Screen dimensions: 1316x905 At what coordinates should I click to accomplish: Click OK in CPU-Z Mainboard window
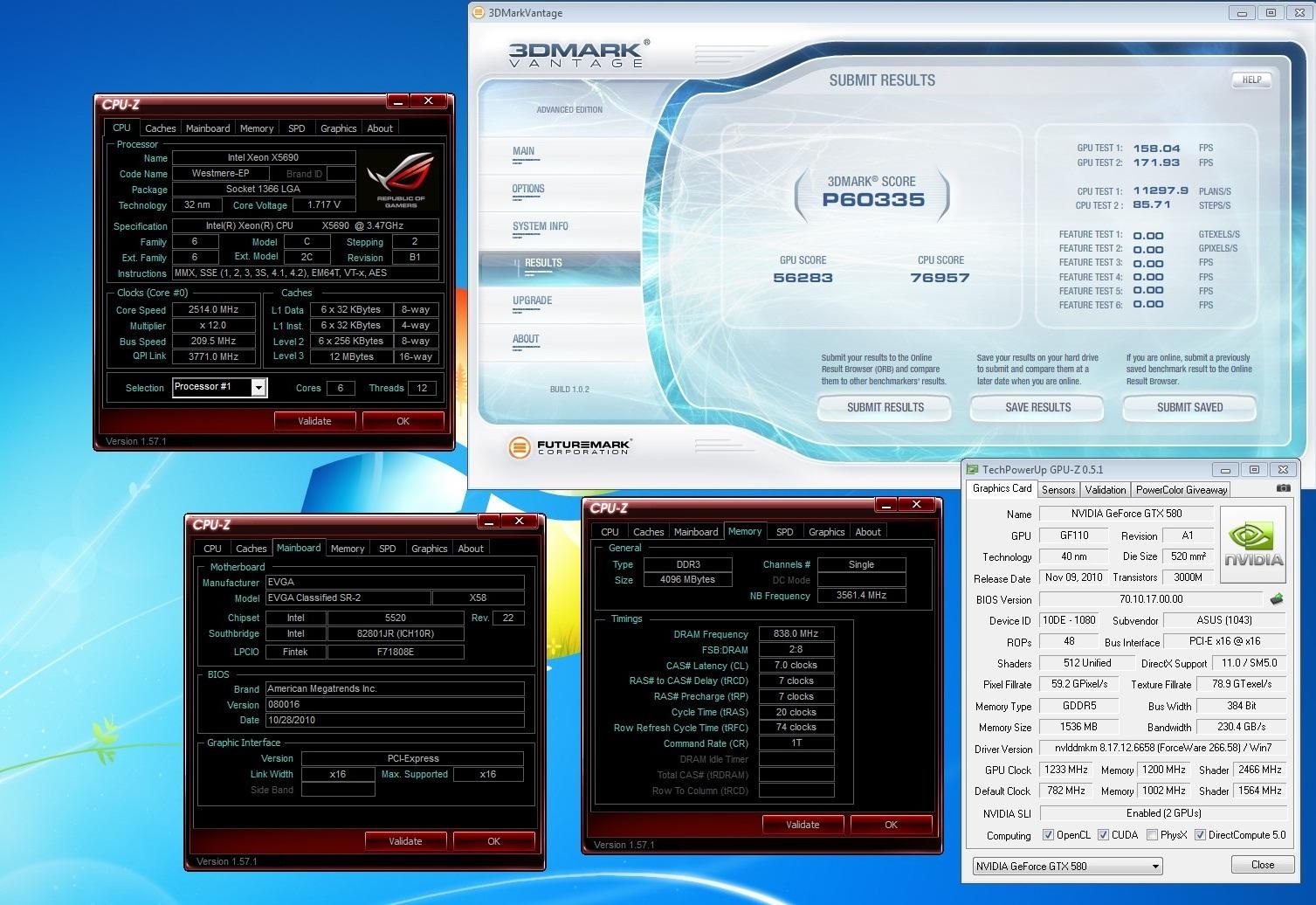[493, 841]
